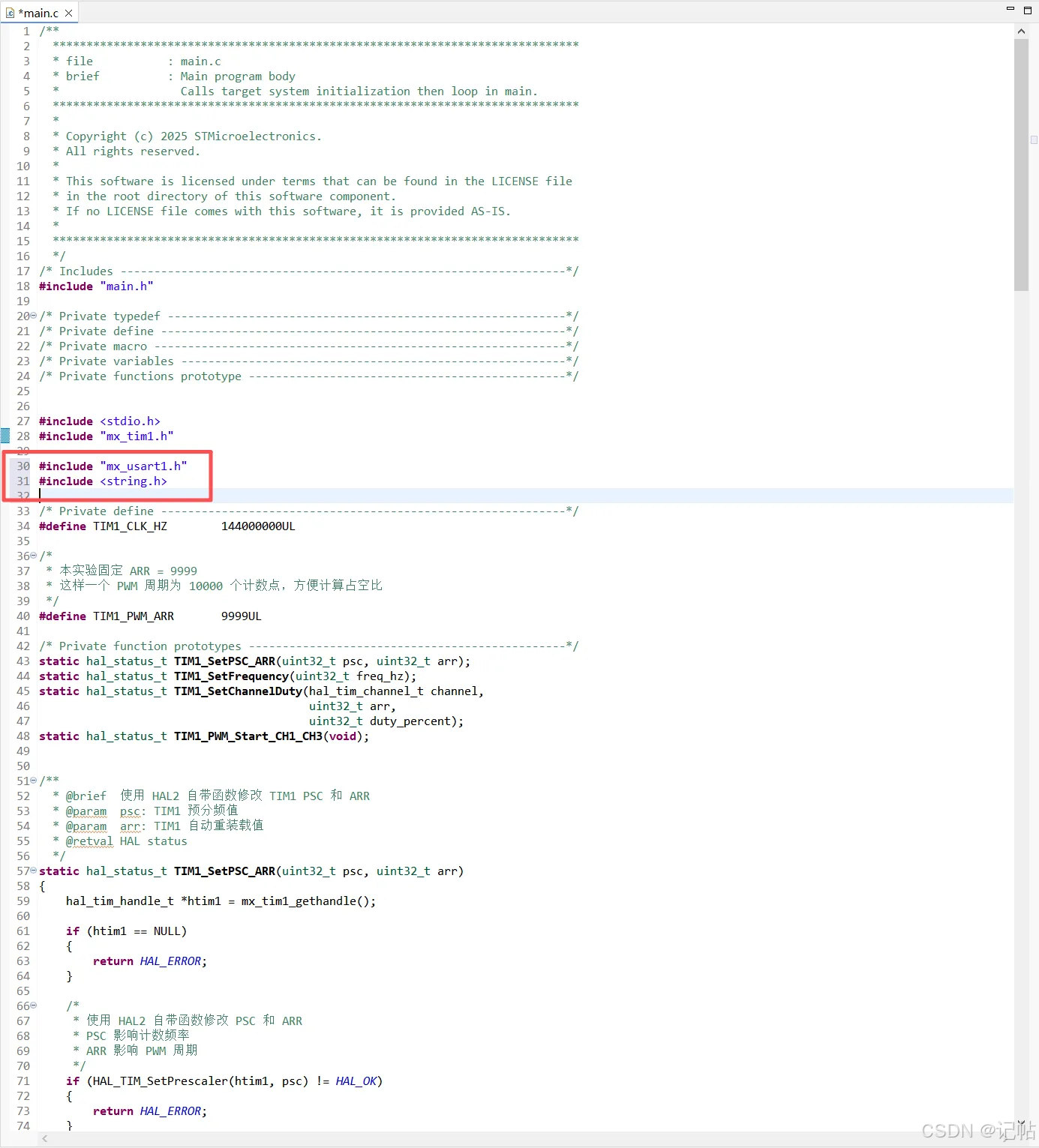
Task: Click on HAL_TIM_SetPrescaler call
Action: pos(161,1081)
